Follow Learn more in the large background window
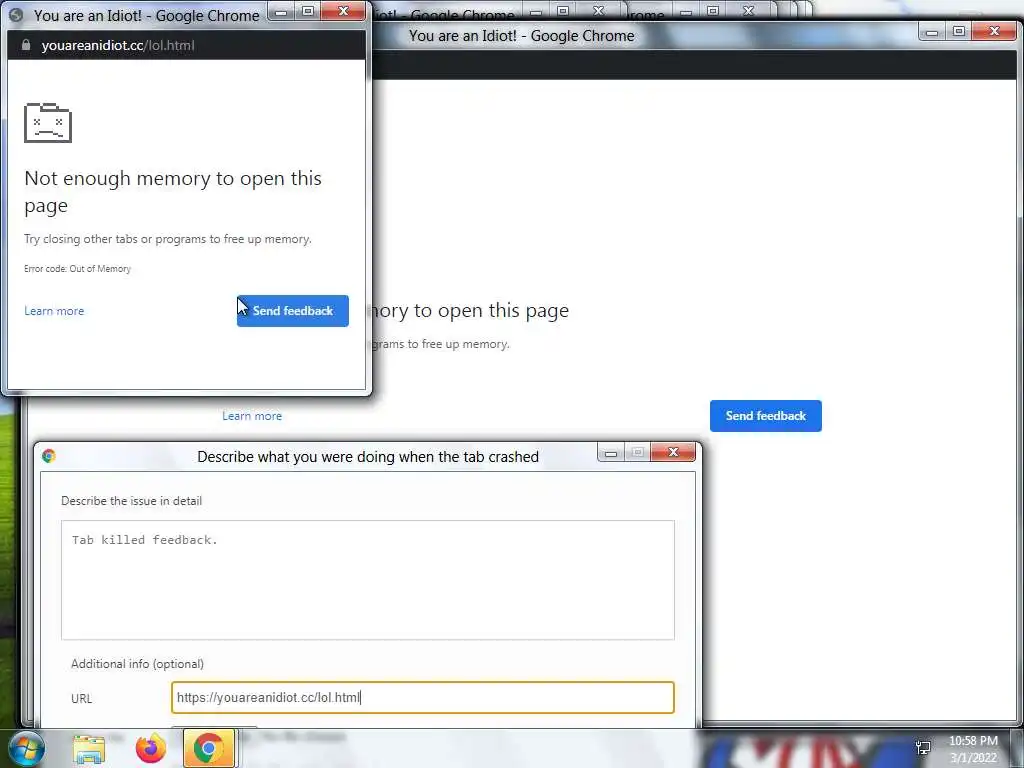 click(x=252, y=416)
